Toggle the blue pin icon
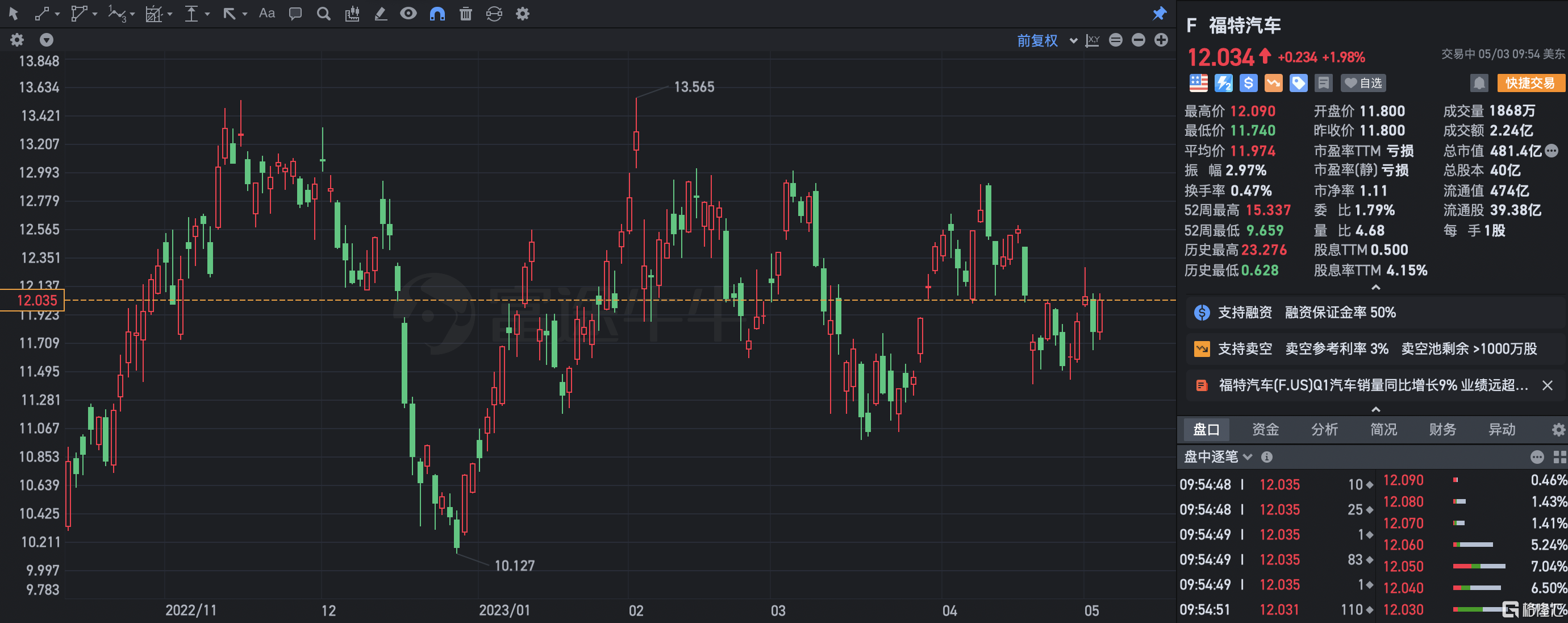The height and width of the screenshot is (623, 1568). 1159,14
